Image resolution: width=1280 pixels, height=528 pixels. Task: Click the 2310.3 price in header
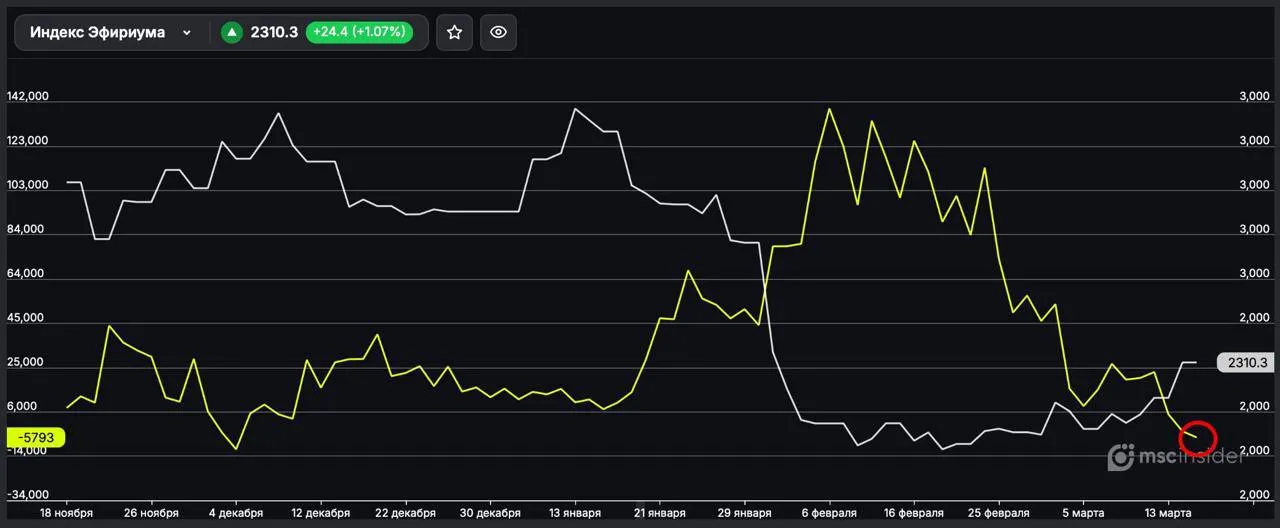274,32
